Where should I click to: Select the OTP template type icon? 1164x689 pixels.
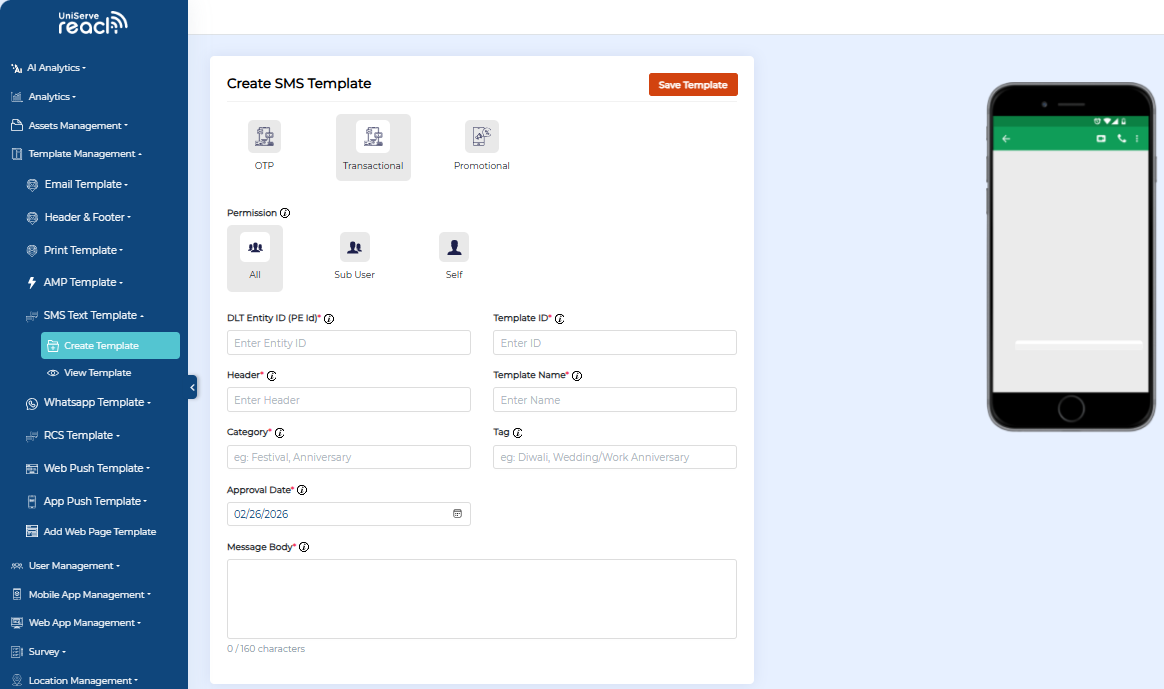(x=264, y=137)
